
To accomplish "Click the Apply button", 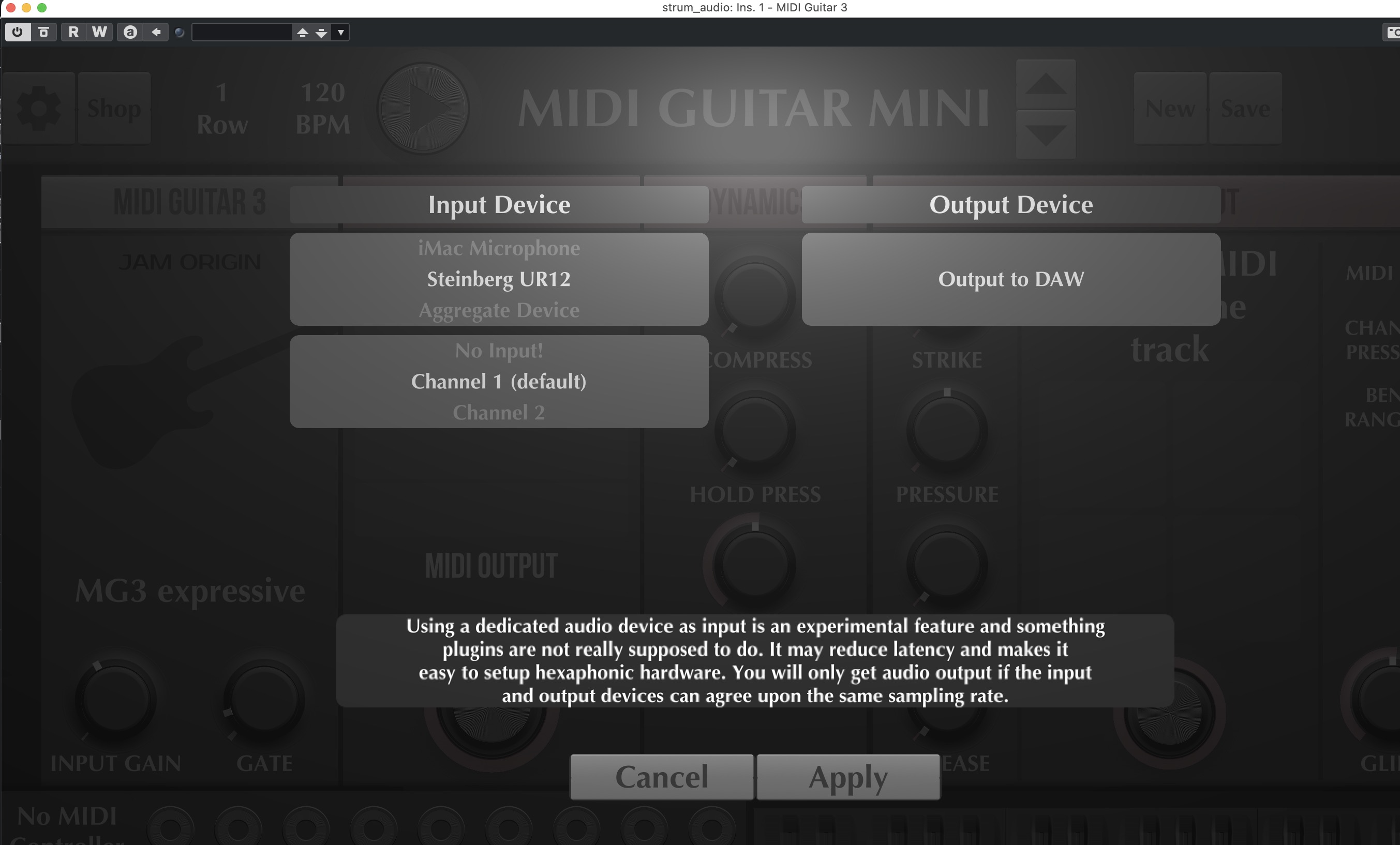I will coord(848,777).
